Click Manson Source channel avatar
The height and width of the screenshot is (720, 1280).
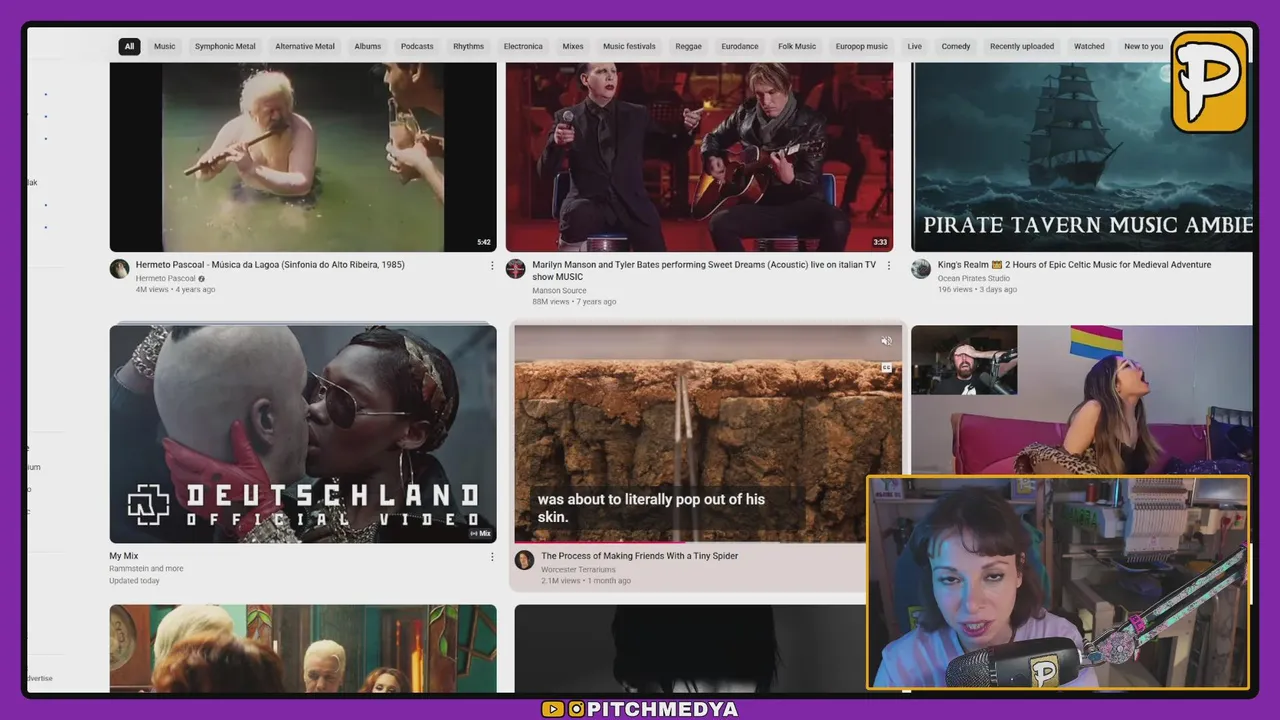pos(516,269)
